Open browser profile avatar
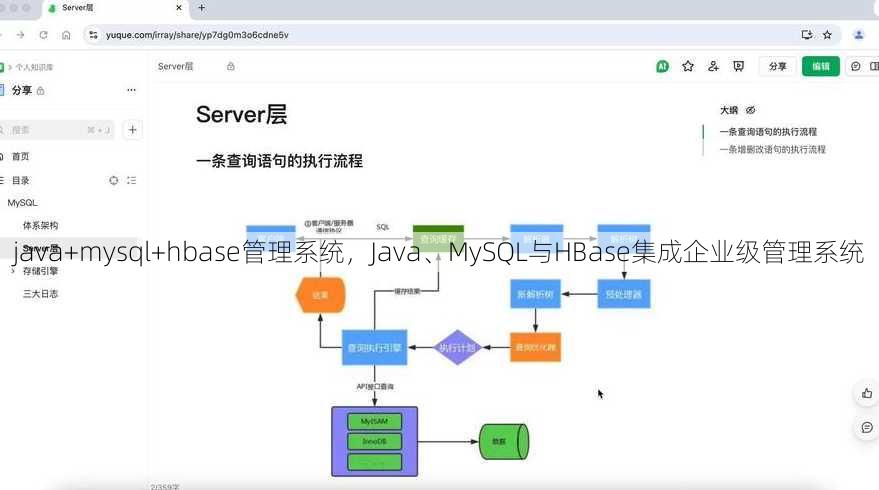The width and height of the screenshot is (879, 490). click(859, 35)
